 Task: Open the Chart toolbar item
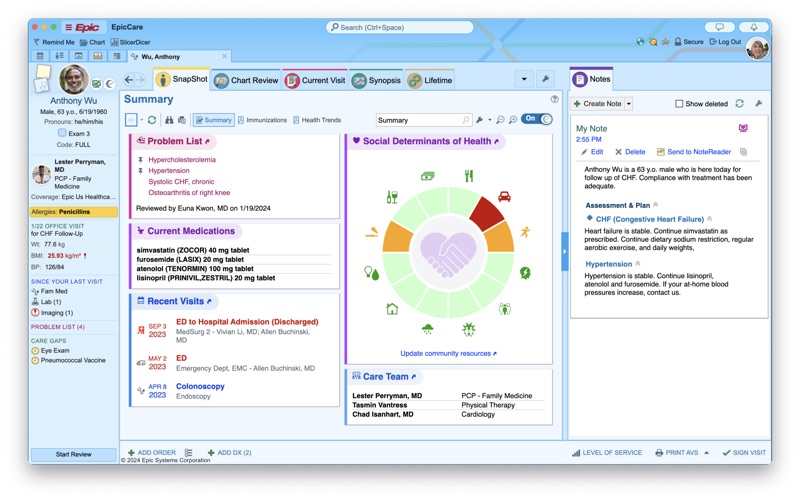pyautogui.click(x=92, y=42)
